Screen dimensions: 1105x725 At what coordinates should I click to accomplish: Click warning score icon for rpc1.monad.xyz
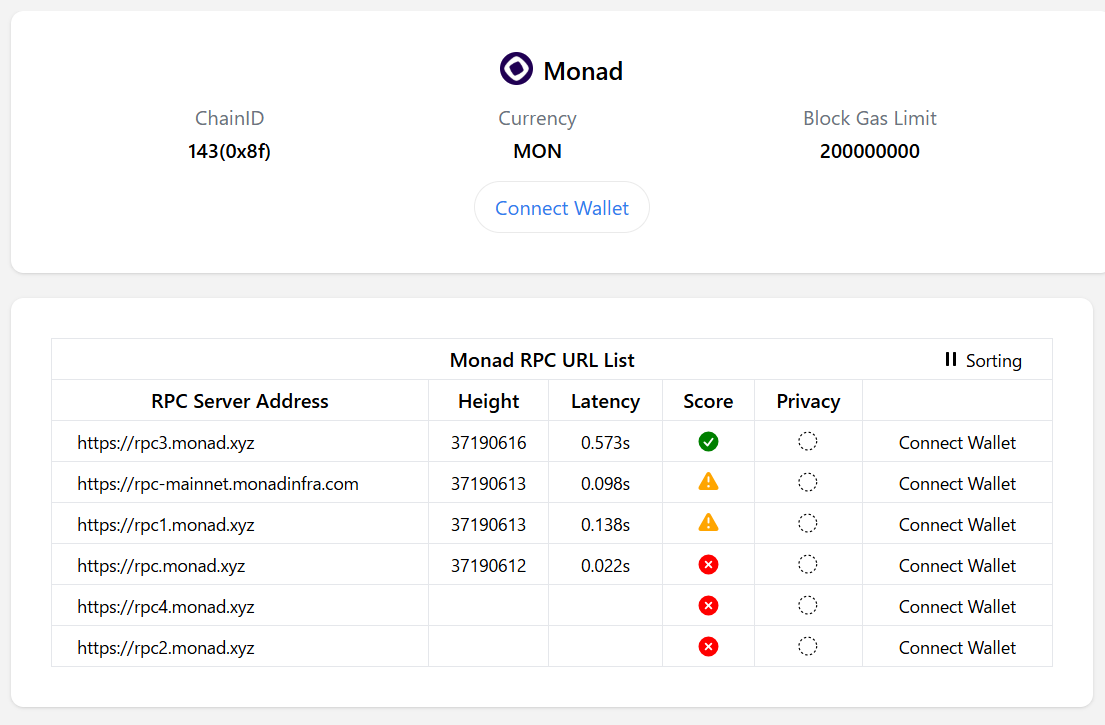click(708, 523)
